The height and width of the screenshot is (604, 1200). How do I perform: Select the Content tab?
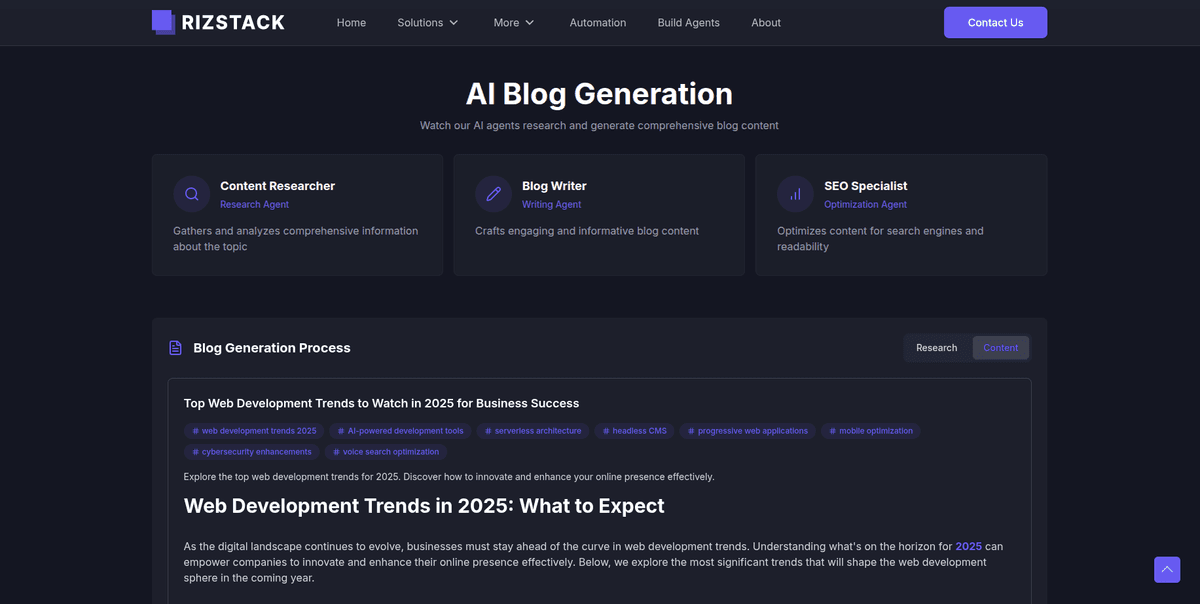[x=1000, y=347]
